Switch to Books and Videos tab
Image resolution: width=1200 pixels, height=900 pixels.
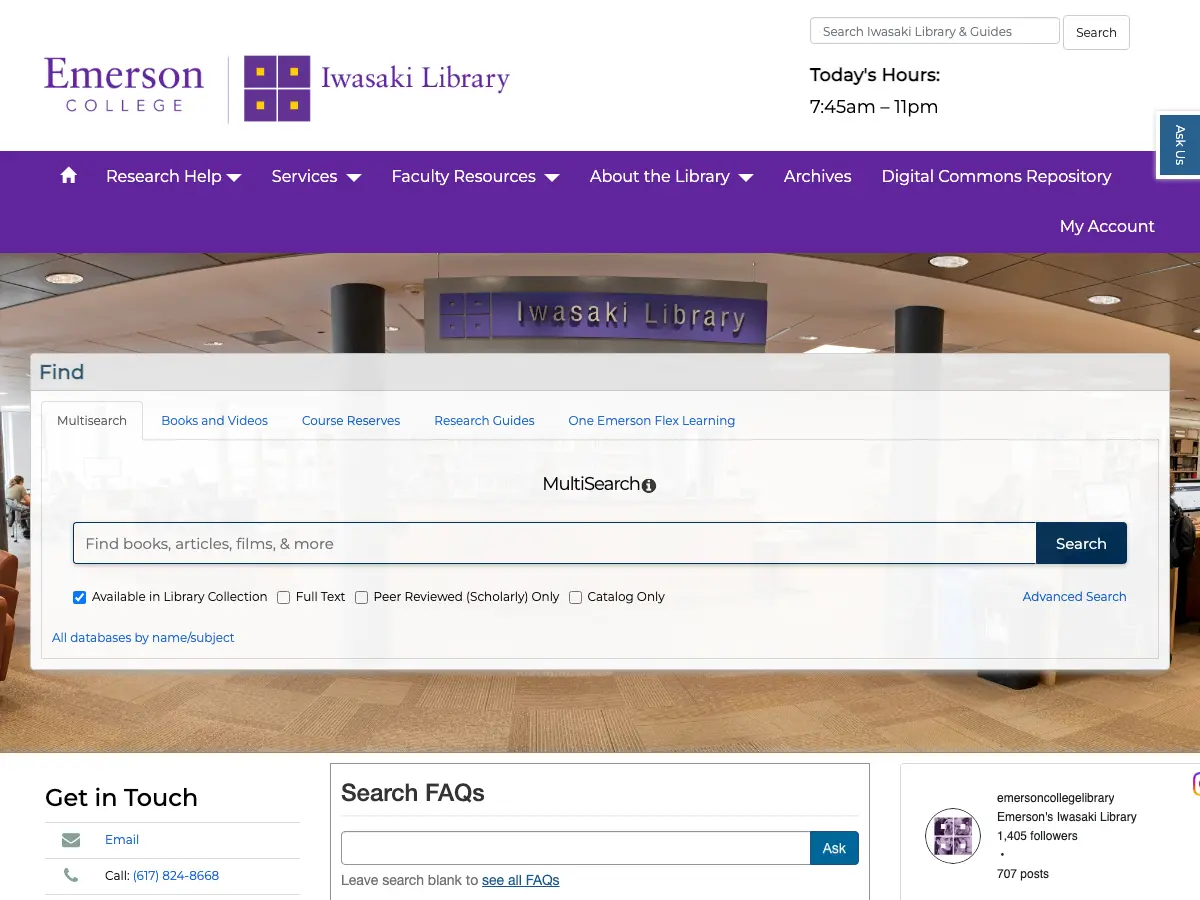(214, 420)
